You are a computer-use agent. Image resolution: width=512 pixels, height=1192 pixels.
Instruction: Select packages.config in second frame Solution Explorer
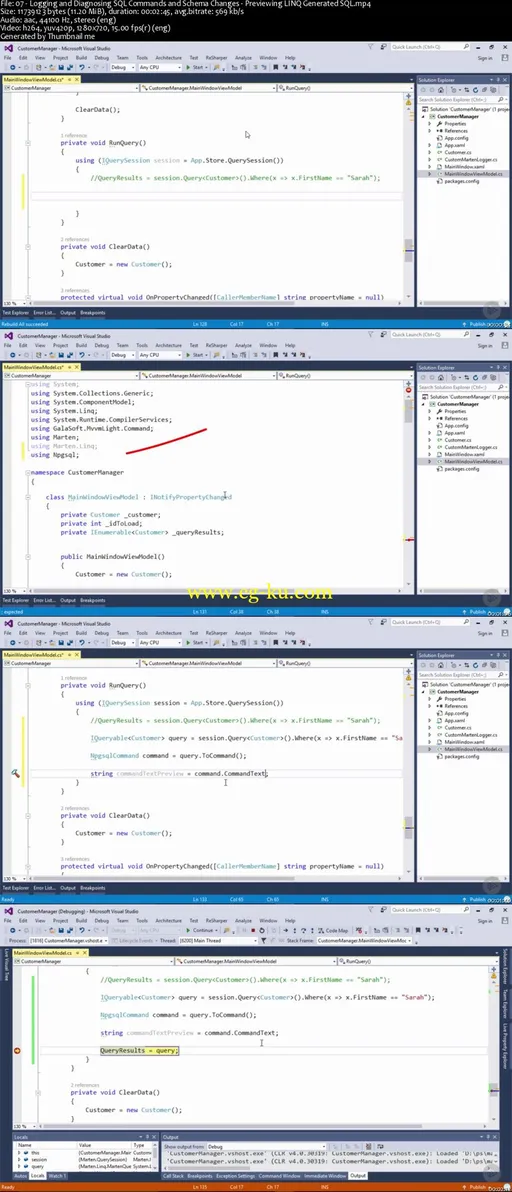[x=461, y=468]
